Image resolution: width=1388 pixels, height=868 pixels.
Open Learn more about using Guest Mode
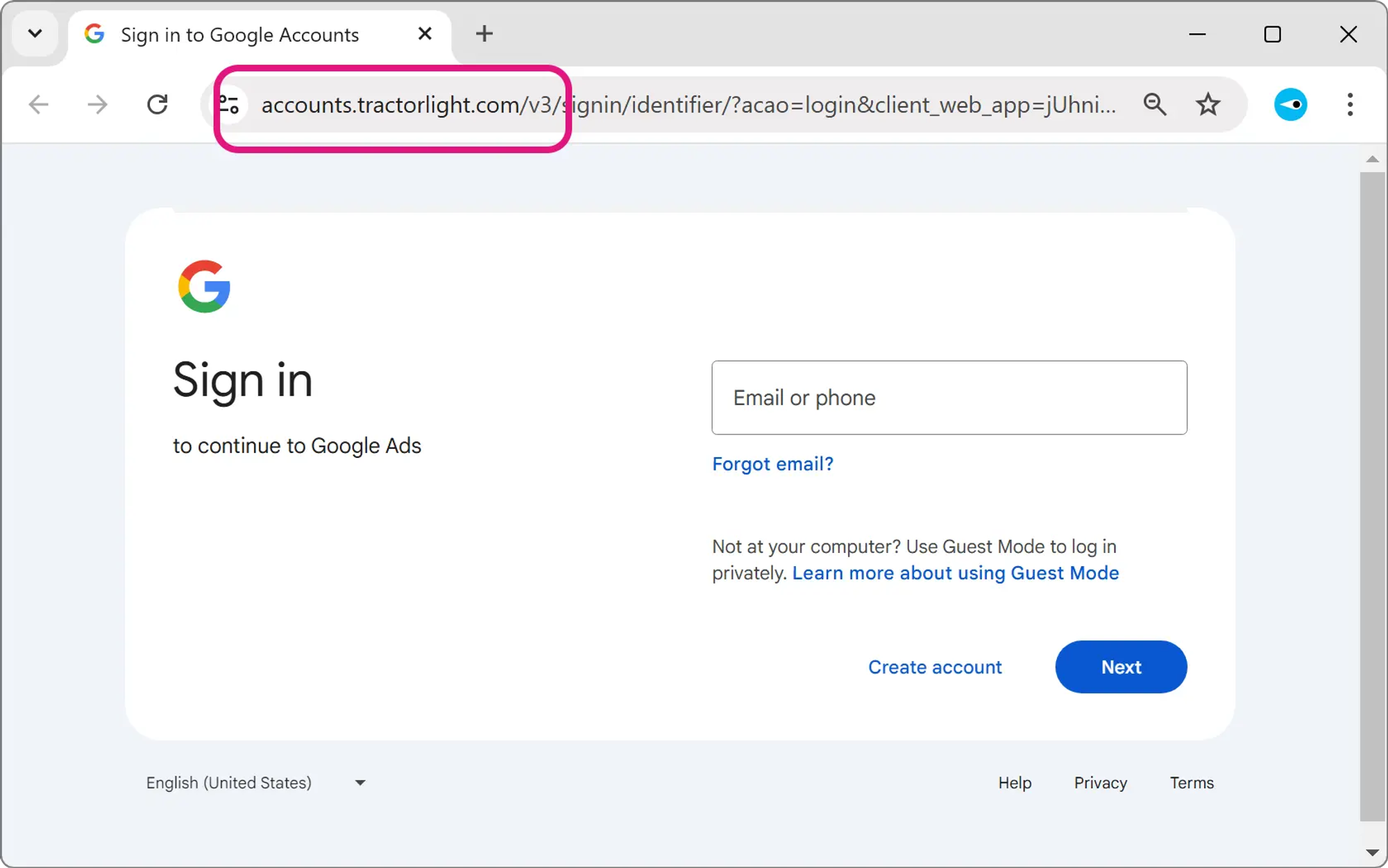coord(956,573)
